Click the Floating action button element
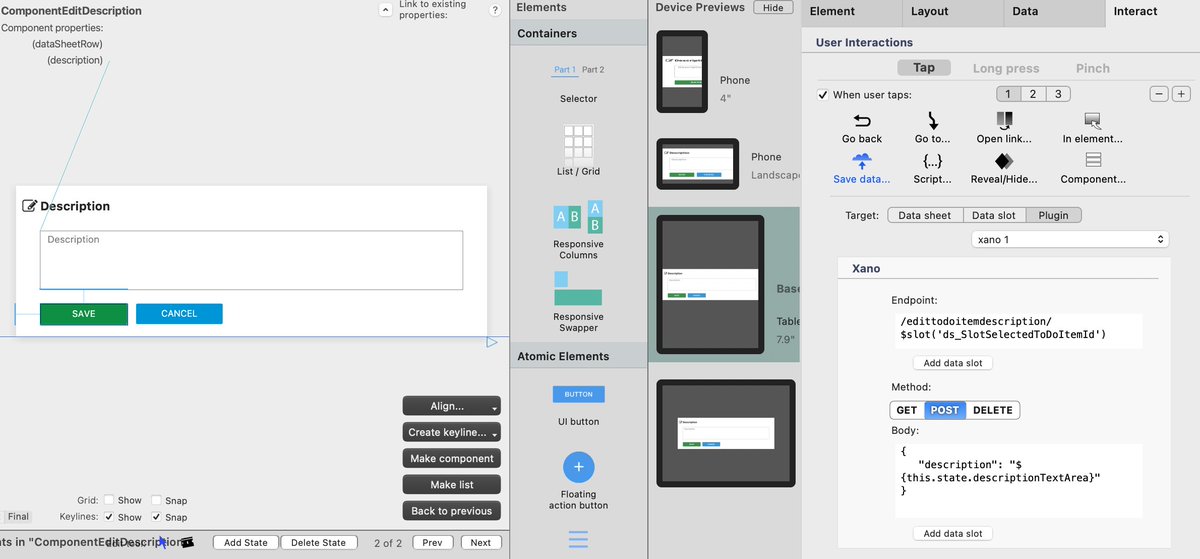This screenshot has height=559, width=1200. click(x=578, y=467)
